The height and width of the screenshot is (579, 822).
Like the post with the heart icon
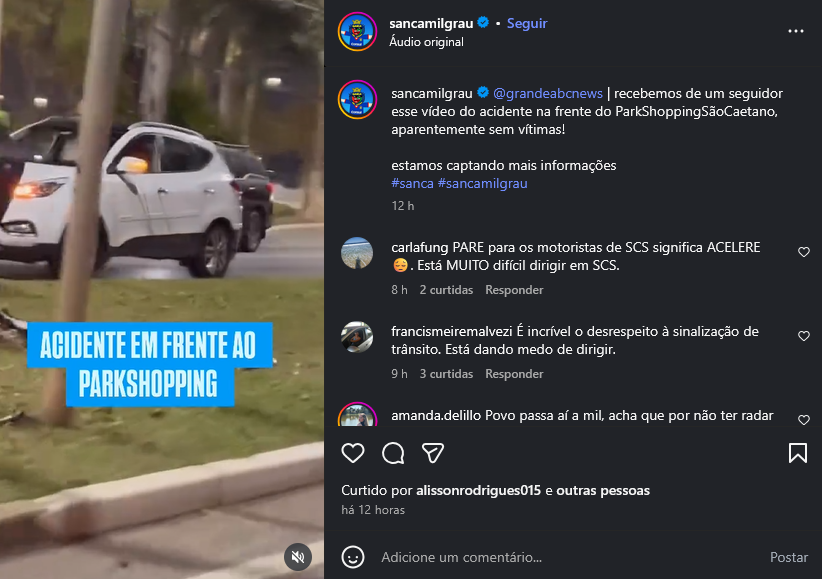[353, 453]
